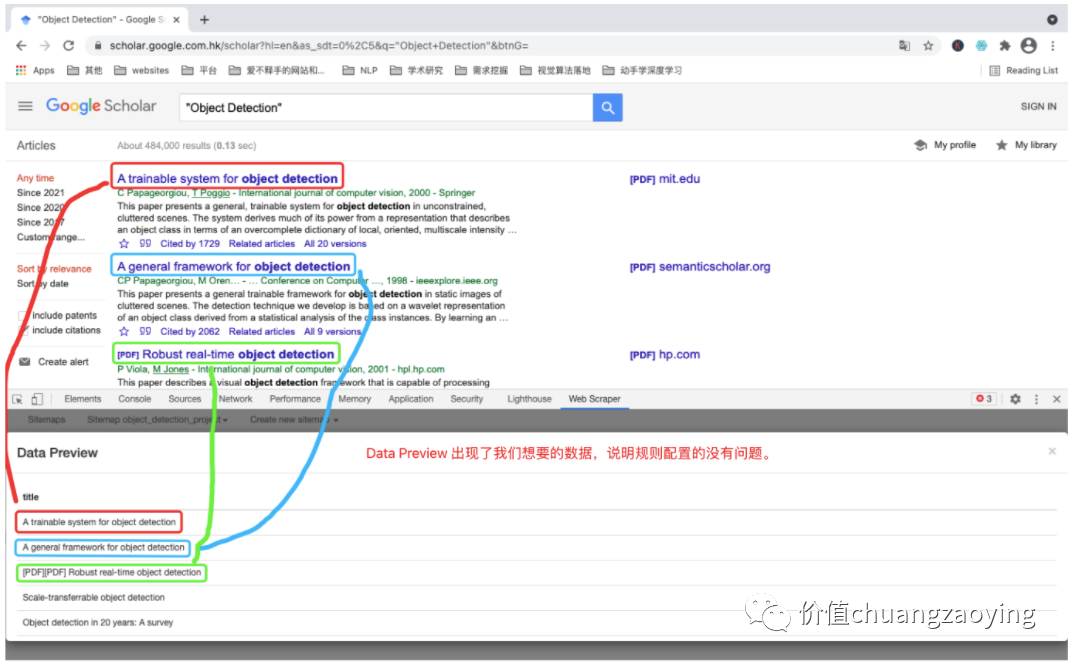This screenshot has width=1070, height=663.
Task: Click Related articles for the first result
Action: 262,244
